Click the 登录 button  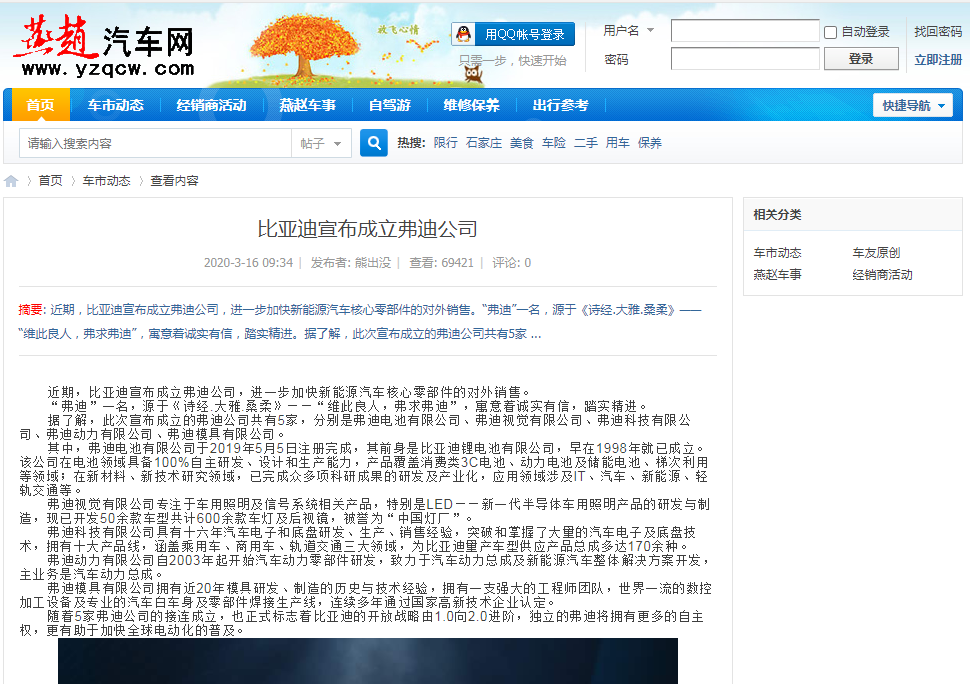click(861, 59)
